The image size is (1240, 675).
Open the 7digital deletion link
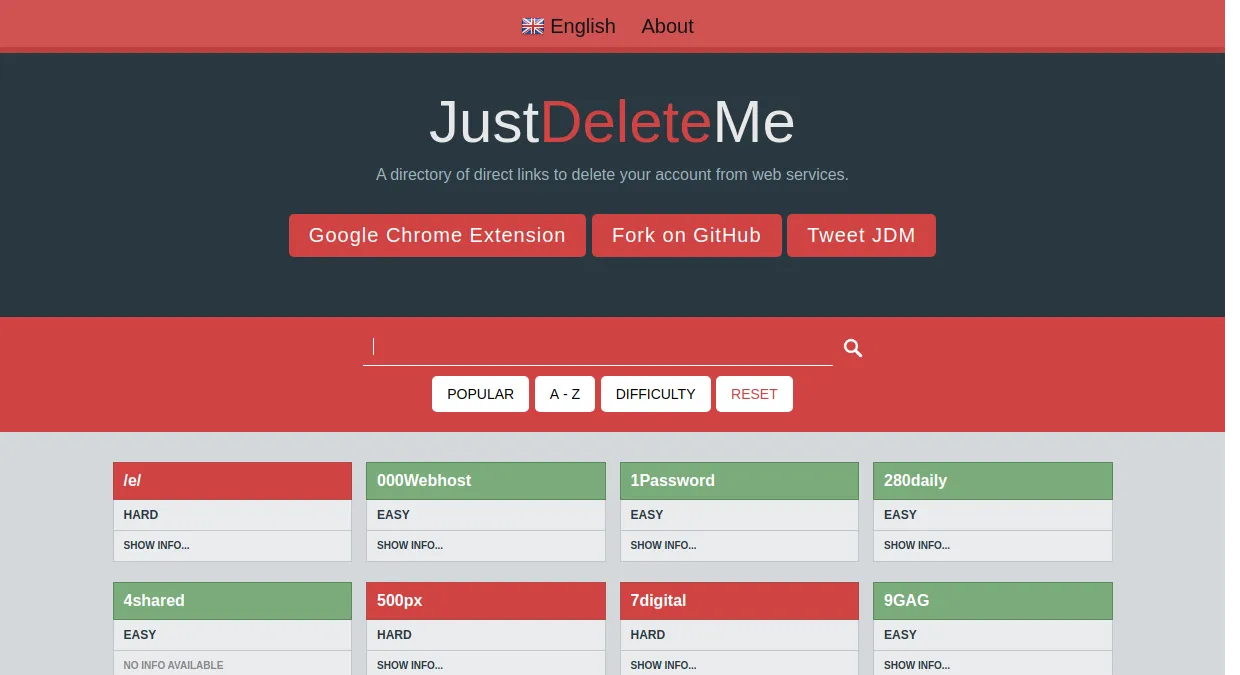tap(739, 601)
